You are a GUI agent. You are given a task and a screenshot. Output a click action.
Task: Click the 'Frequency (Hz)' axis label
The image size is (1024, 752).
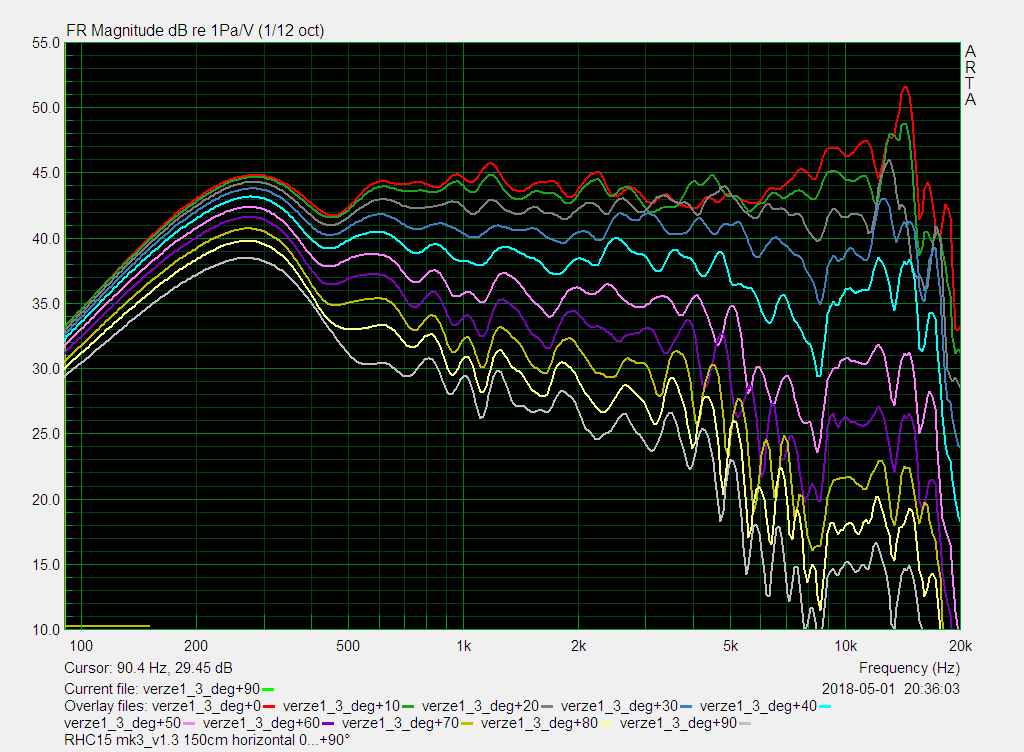[x=909, y=668]
